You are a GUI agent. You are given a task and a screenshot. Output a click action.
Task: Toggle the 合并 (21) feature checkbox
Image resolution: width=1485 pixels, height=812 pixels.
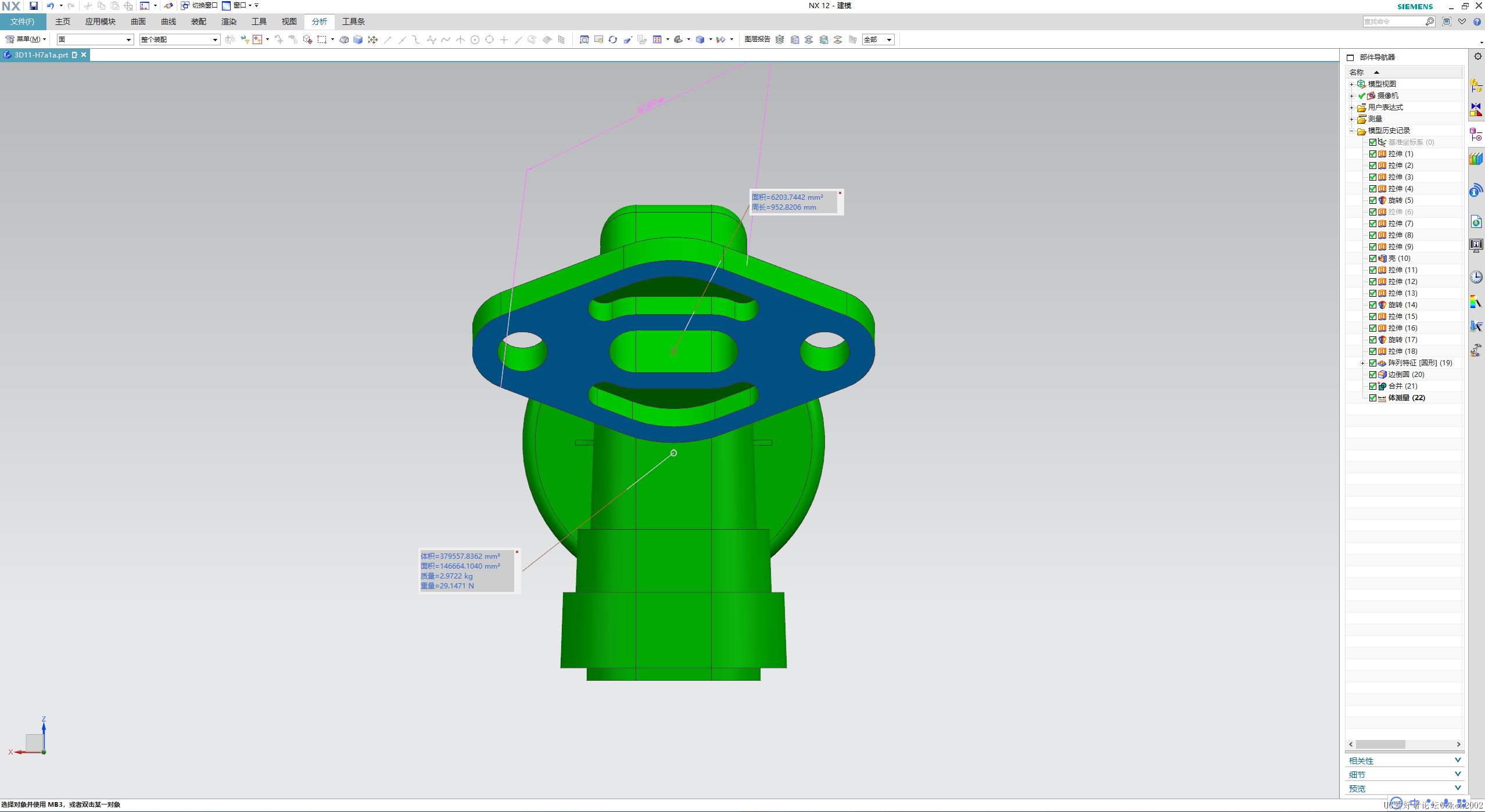click(x=1373, y=386)
